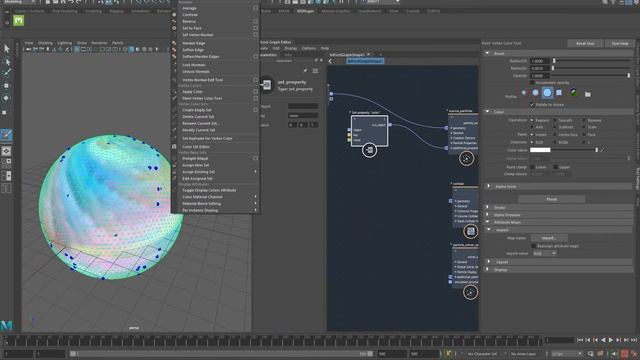The image size is (640, 360).
Task: Click the Play forward button
Action: [611, 340]
